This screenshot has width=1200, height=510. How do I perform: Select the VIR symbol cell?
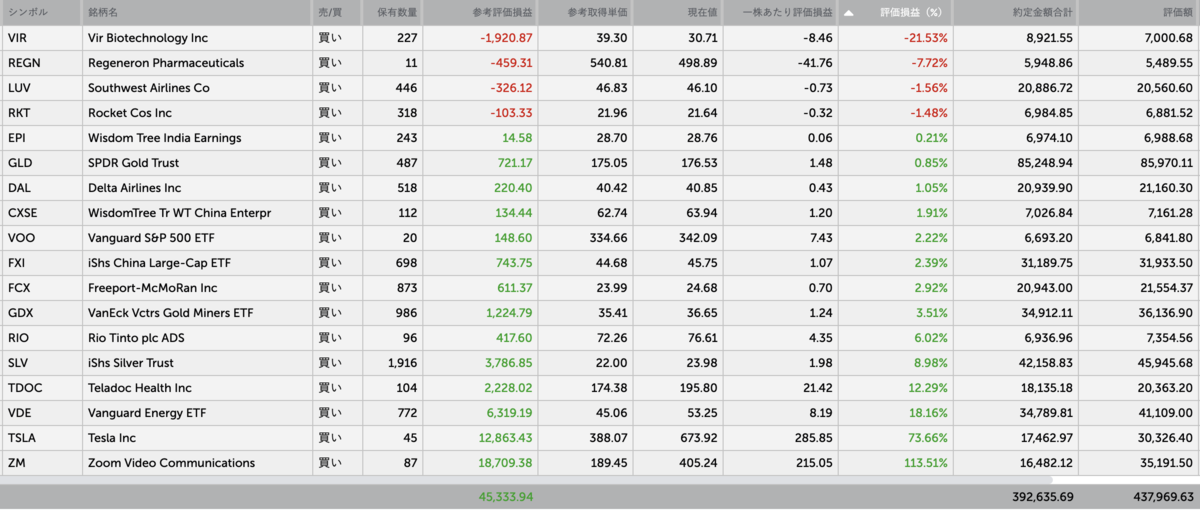pyautogui.click(x=41, y=38)
